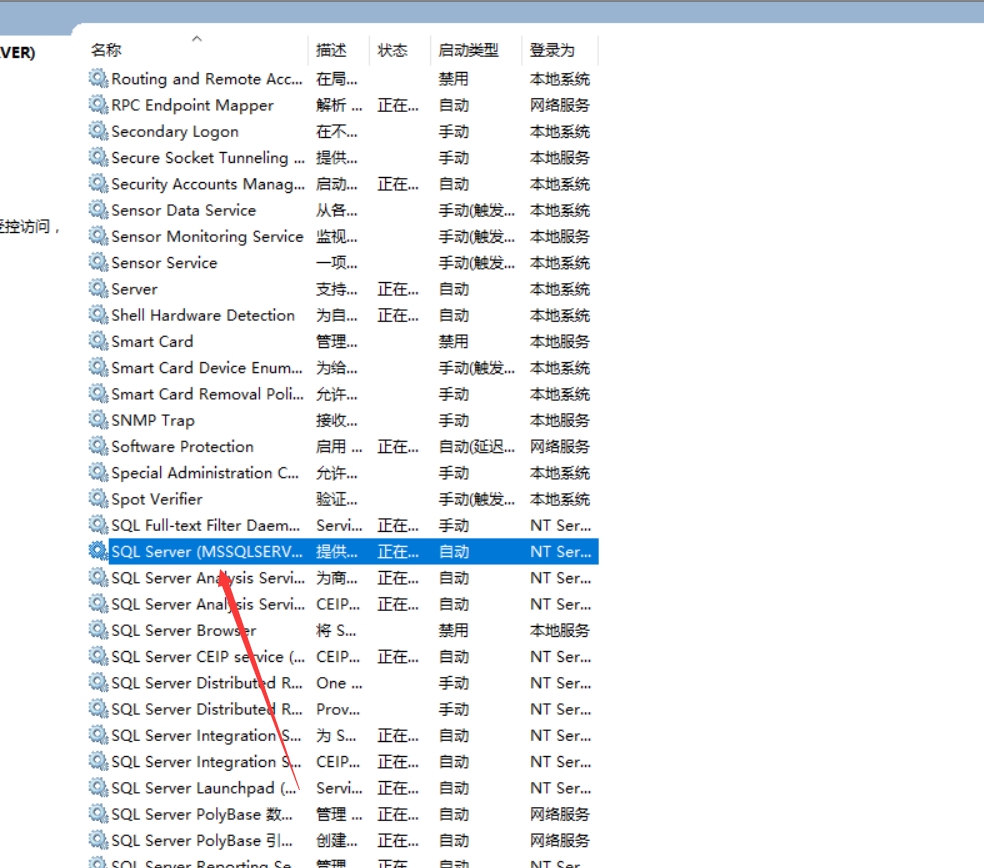Click SQL Full-text Filter Daemon gear icon
The height and width of the screenshot is (868, 984).
click(x=98, y=525)
